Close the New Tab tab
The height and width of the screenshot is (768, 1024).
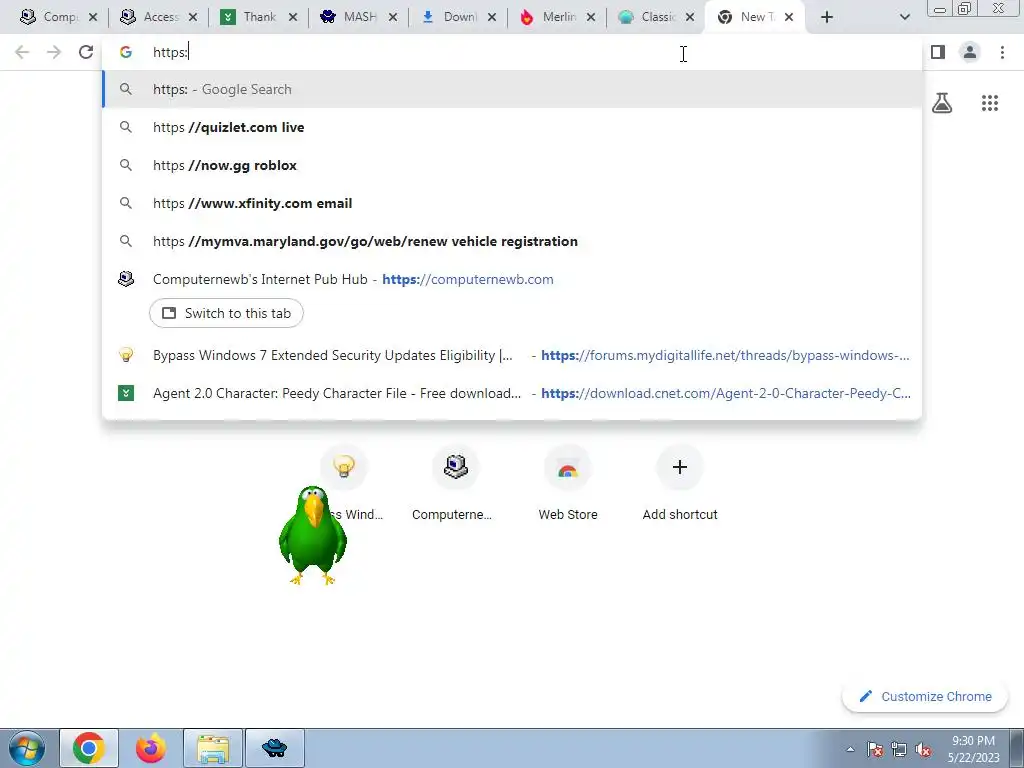[x=789, y=17]
